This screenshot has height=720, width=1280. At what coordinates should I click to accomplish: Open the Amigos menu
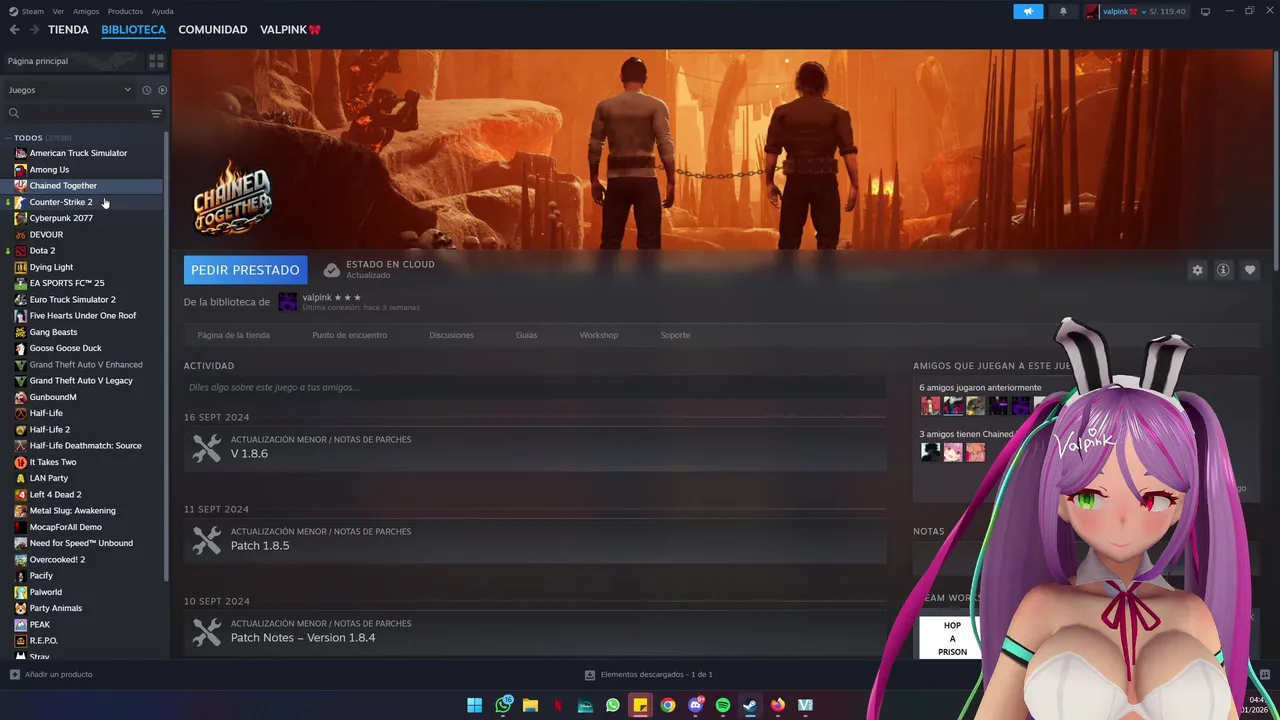[86, 11]
